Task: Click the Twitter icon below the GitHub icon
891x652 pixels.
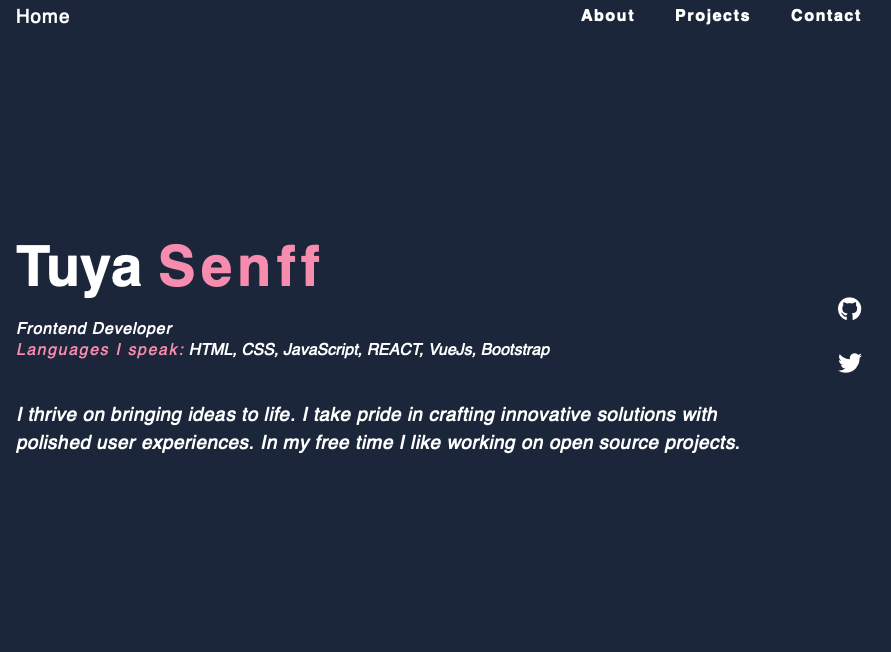Action: pyautogui.click(x=849, y=363)
